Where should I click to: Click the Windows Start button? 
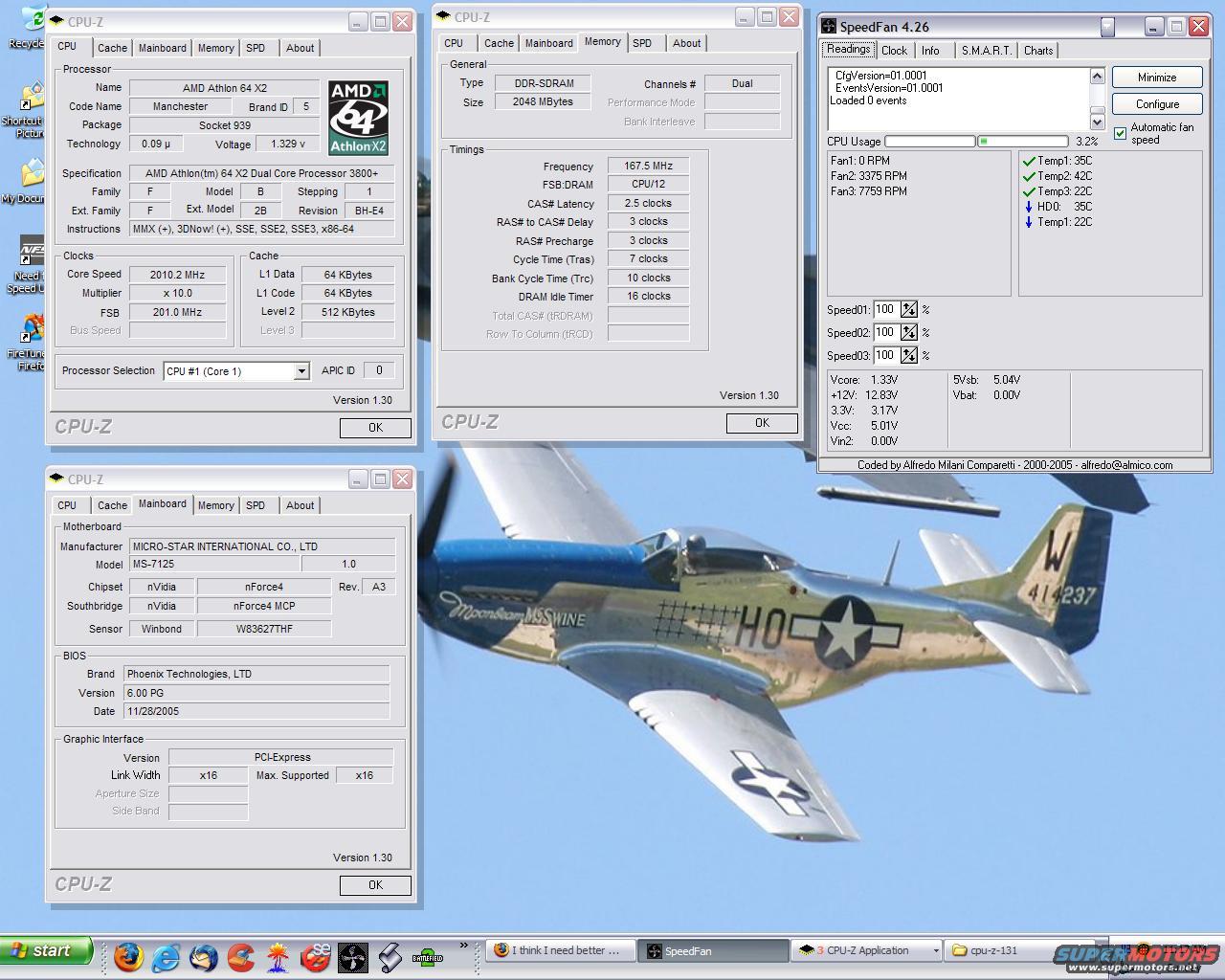(46, 950)
